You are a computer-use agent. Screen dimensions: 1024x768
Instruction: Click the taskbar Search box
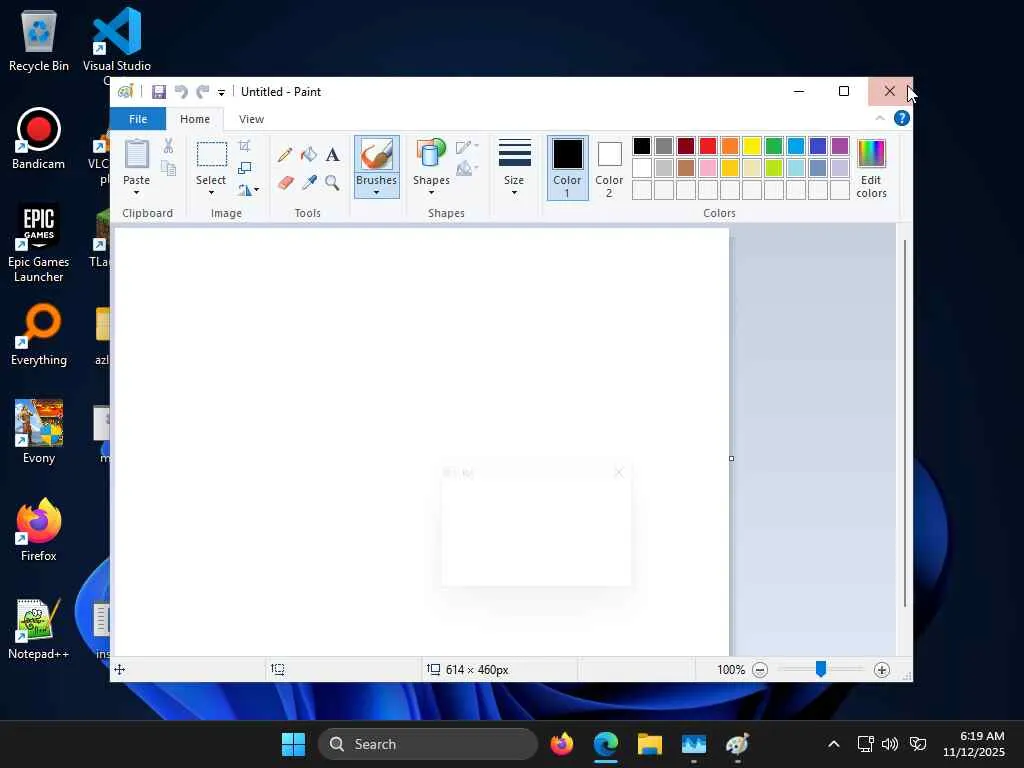tap(428, 744)
